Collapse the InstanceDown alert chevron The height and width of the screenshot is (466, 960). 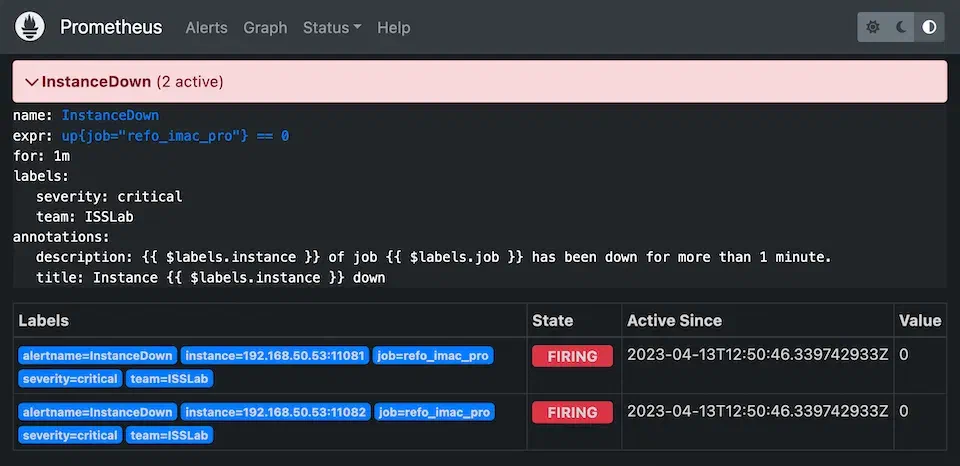pos(31,82)
